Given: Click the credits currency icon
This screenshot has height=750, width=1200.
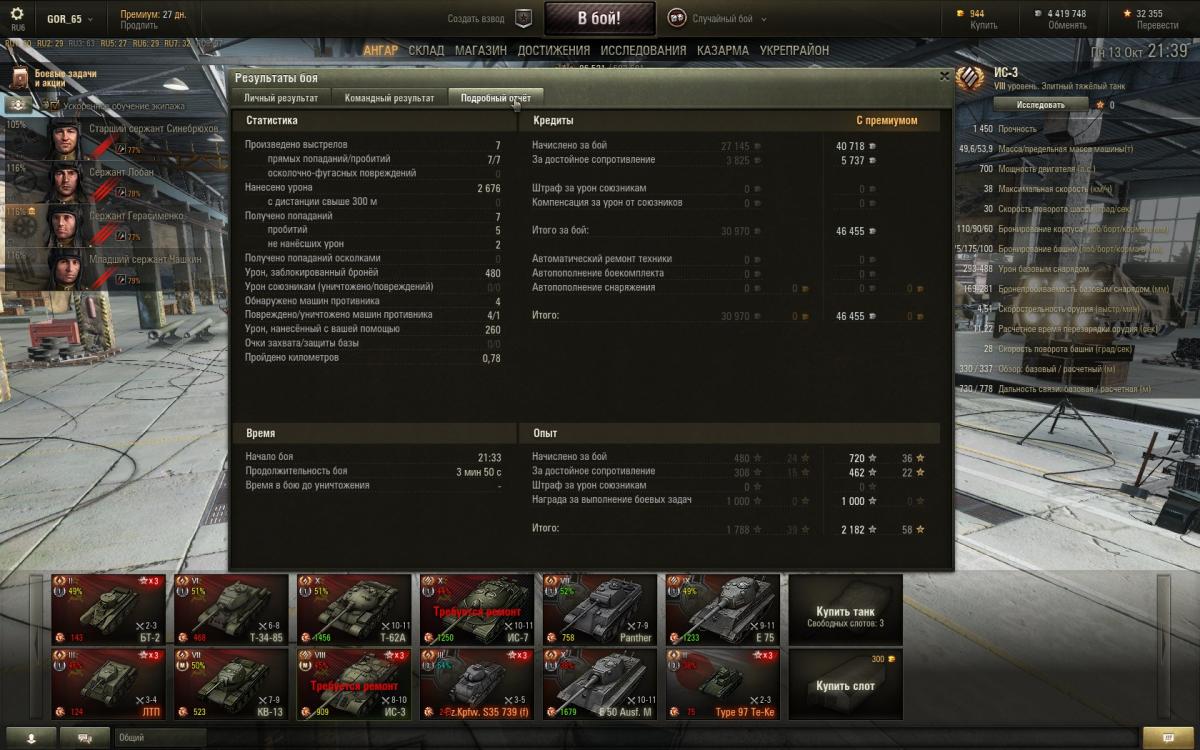Looking at the screenshot, I should 1038,13.
